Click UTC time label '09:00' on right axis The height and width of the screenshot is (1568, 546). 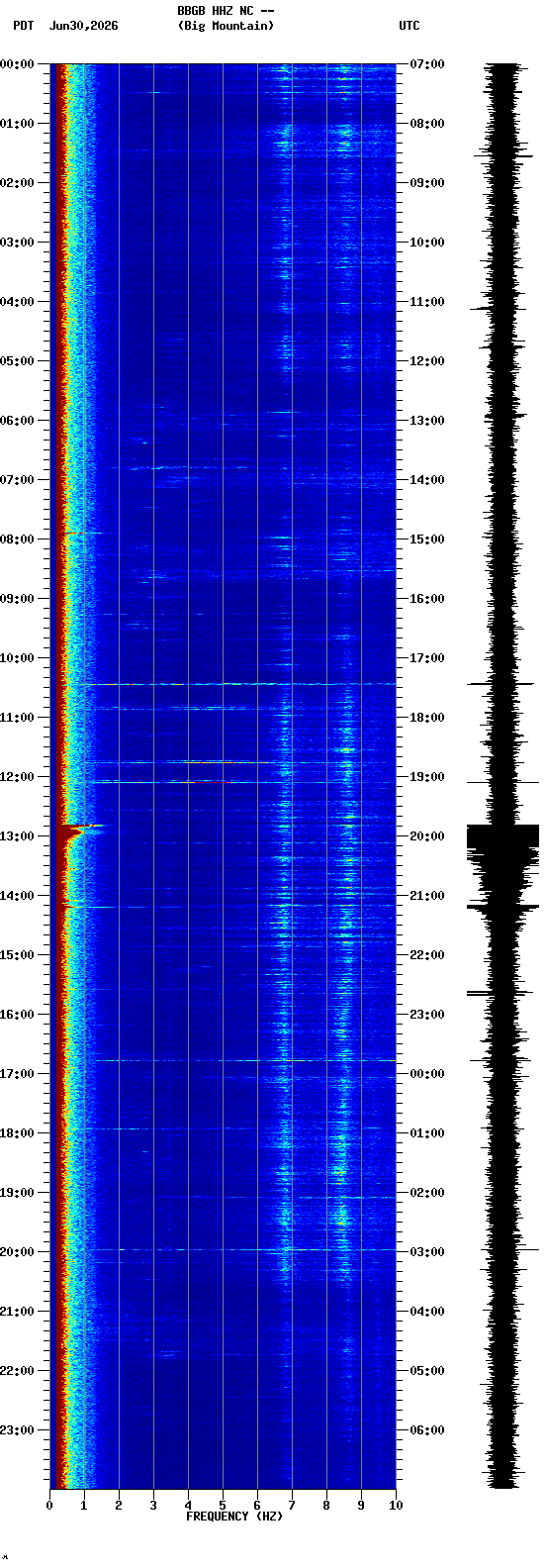coord(427,183)
